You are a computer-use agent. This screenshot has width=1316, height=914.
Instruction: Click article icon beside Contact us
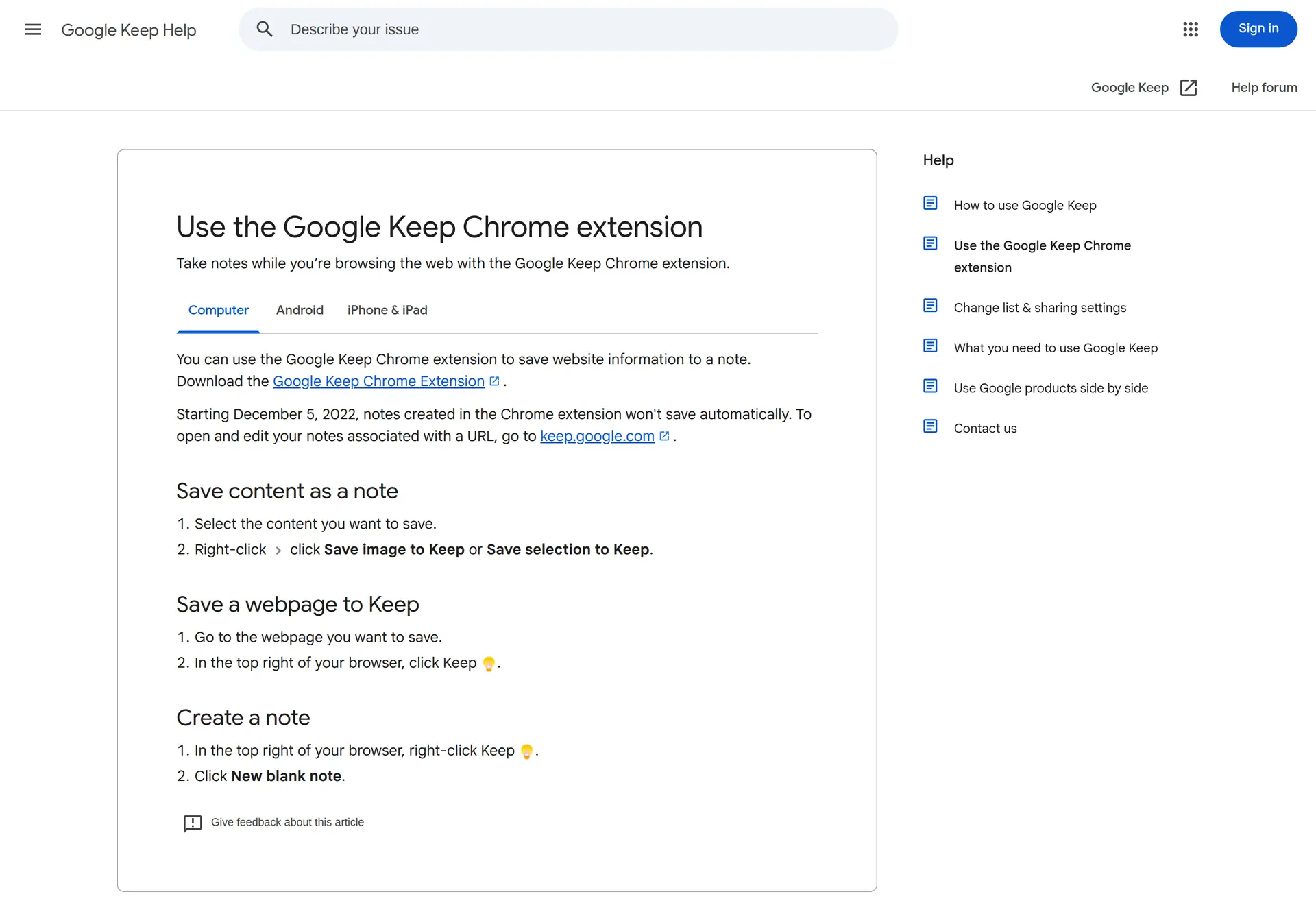pos(930,426)
